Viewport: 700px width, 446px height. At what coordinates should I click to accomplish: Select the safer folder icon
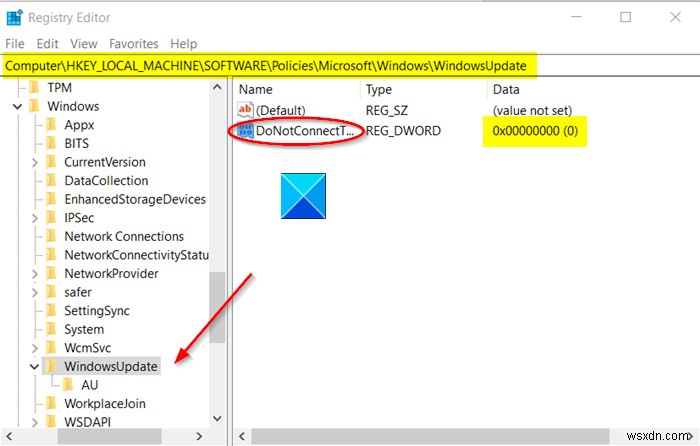51,292
